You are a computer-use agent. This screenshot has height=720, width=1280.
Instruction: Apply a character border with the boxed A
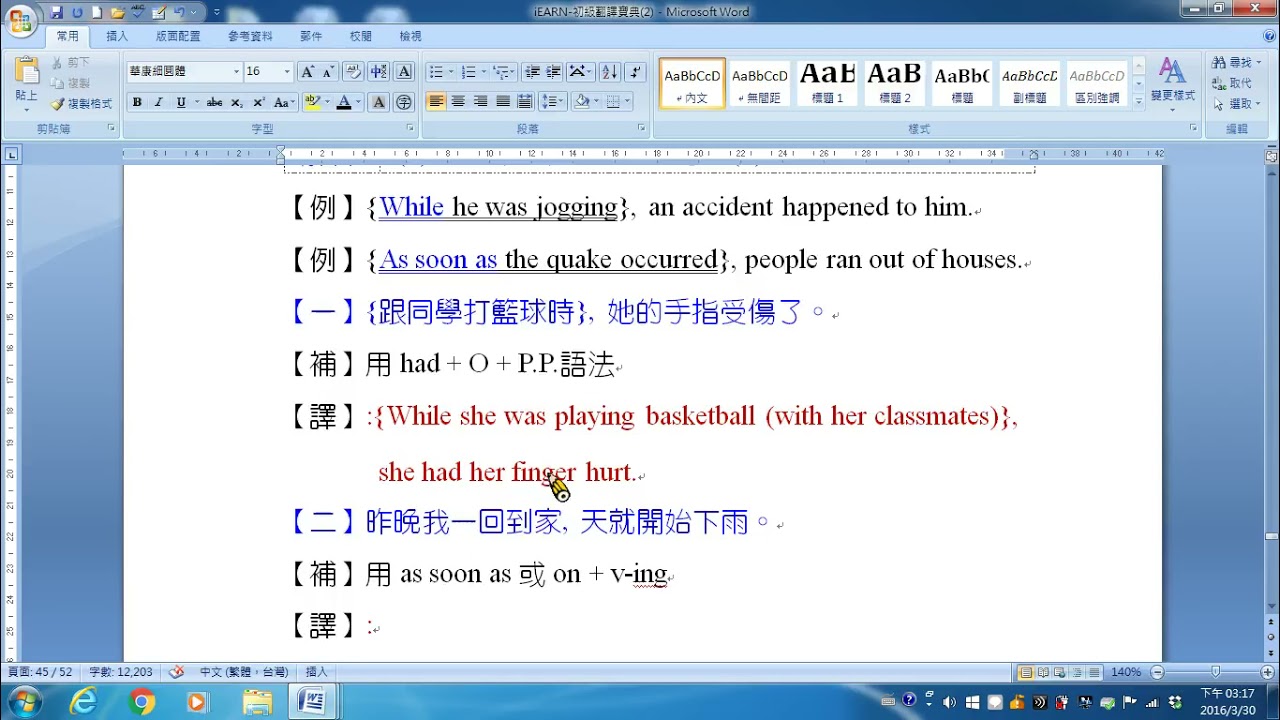click(404, 72)
